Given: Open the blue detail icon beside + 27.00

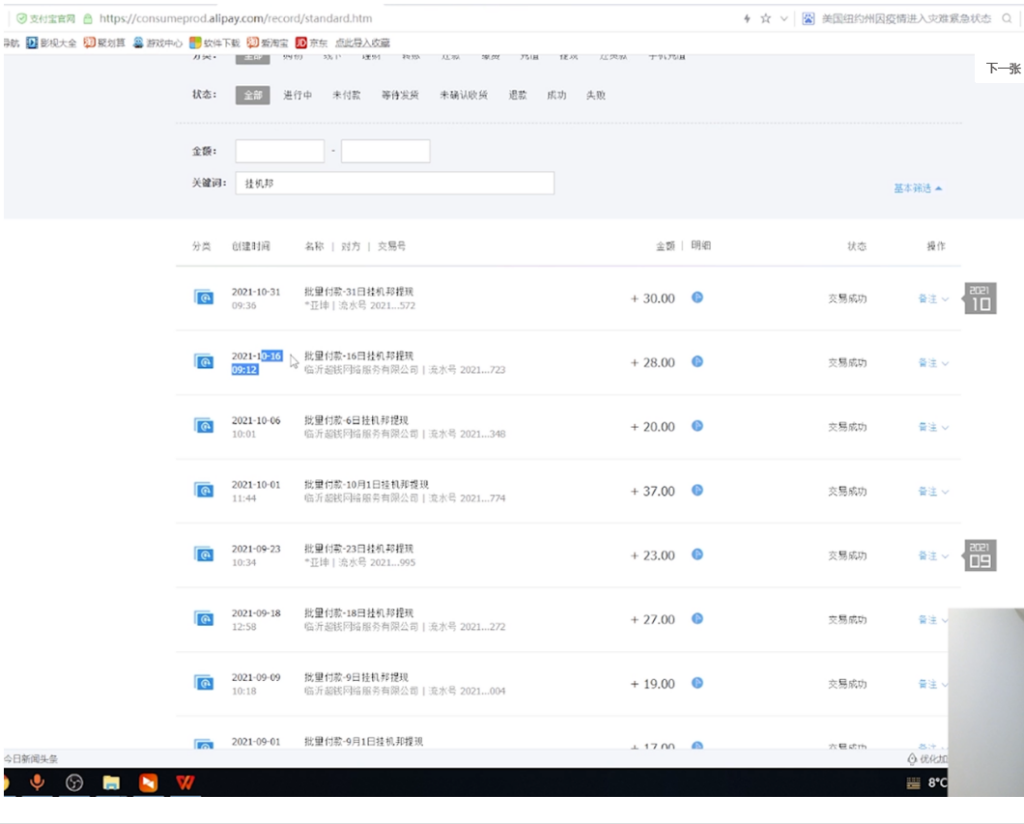Looking at the screenshot, I should point(697,618).
